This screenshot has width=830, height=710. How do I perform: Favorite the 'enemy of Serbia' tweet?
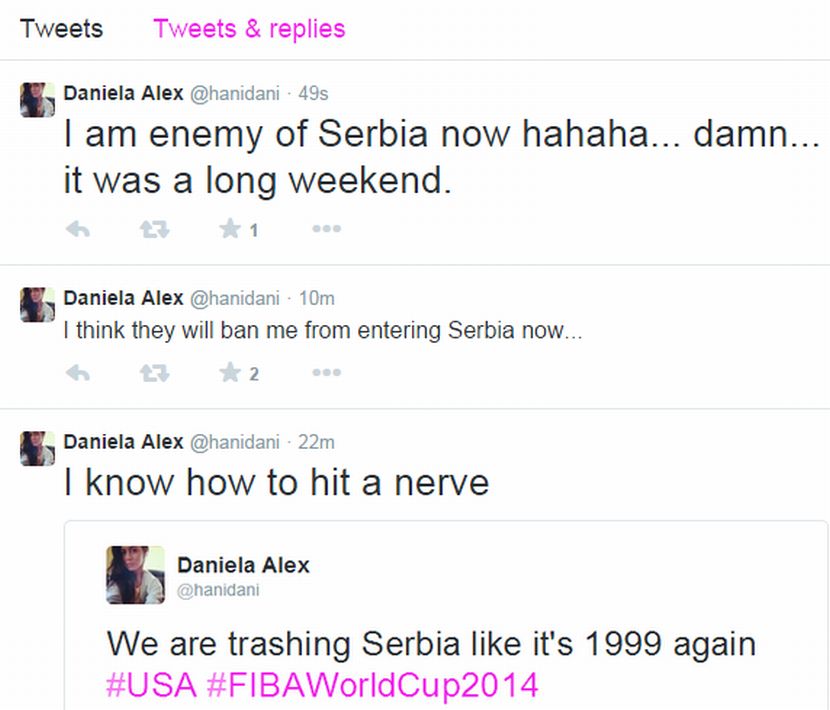(x=230, y=230)
